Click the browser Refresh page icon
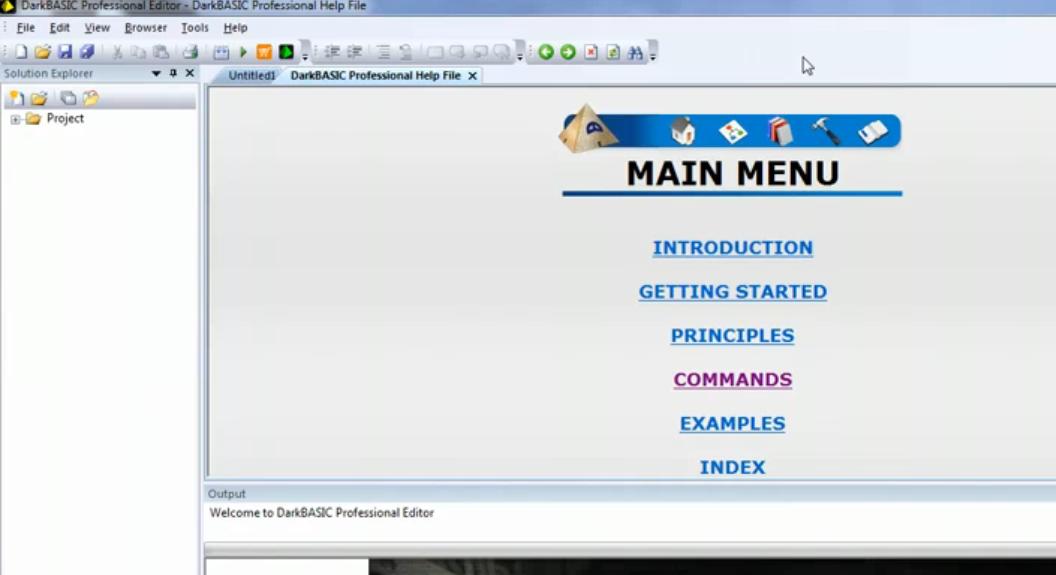Screen dimensions: 1056x575 [613, 52]
